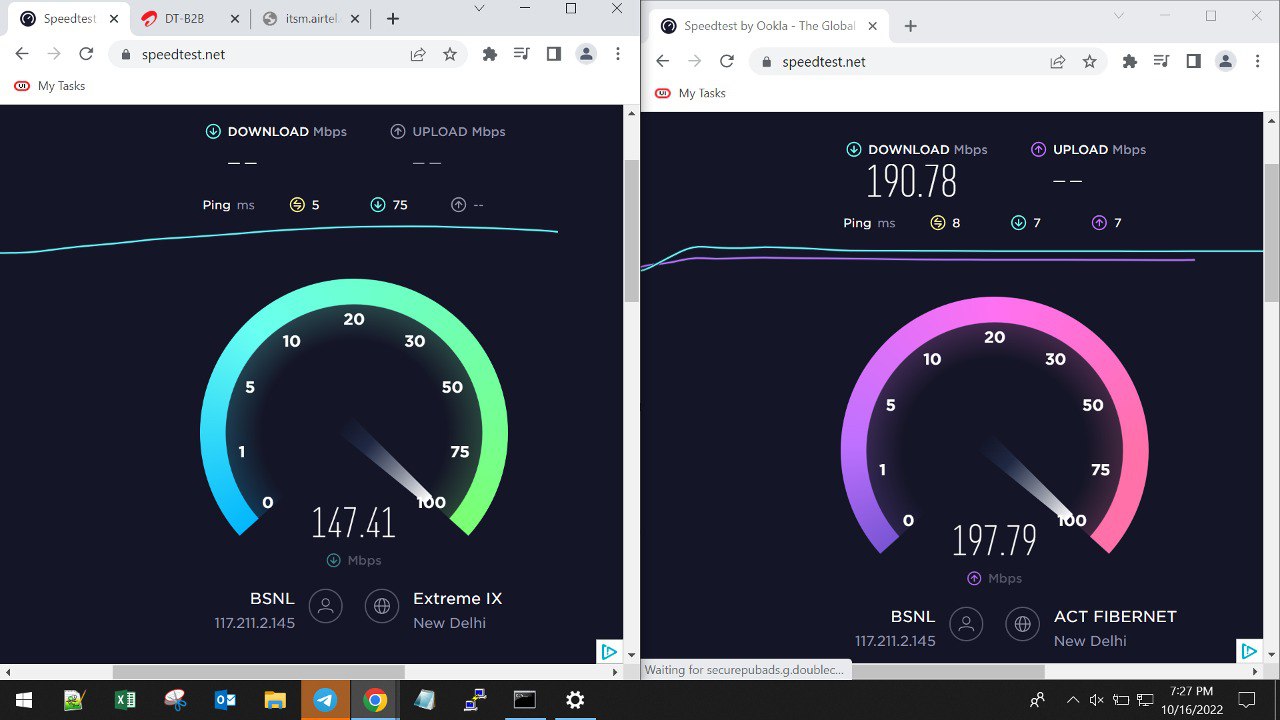Reload the page in the right browser window
Screen dimensions: 1280x720
(727, 62)
